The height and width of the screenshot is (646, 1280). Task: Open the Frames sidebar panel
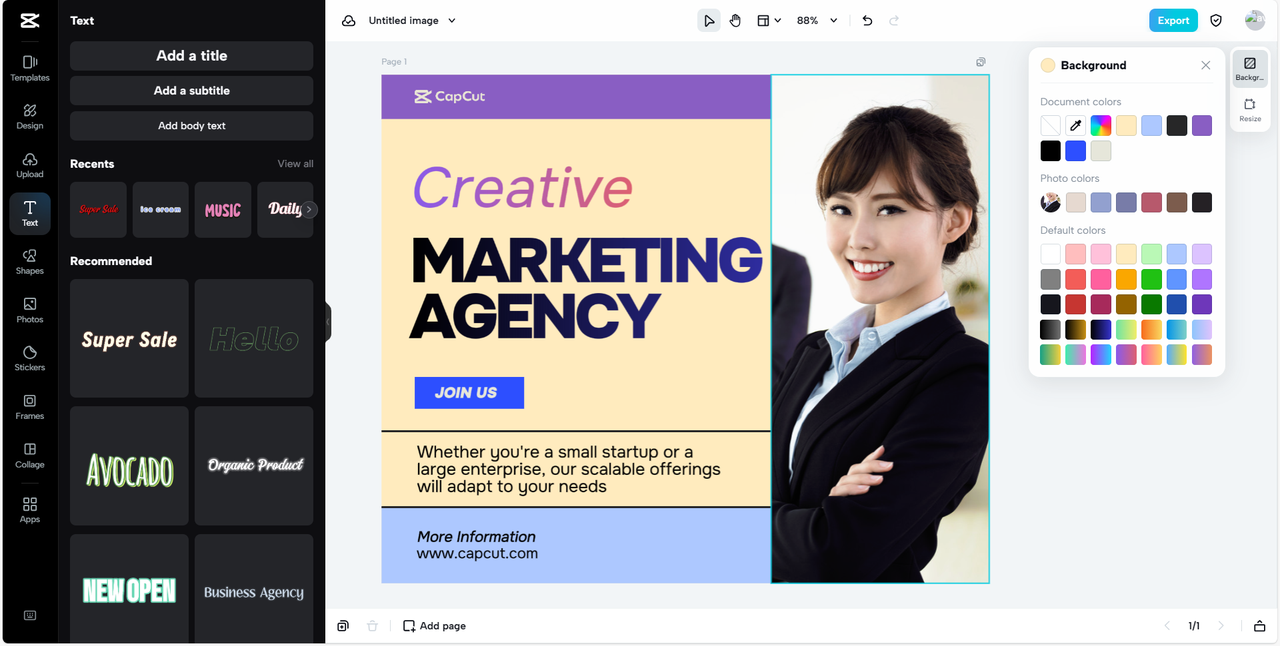30,406
